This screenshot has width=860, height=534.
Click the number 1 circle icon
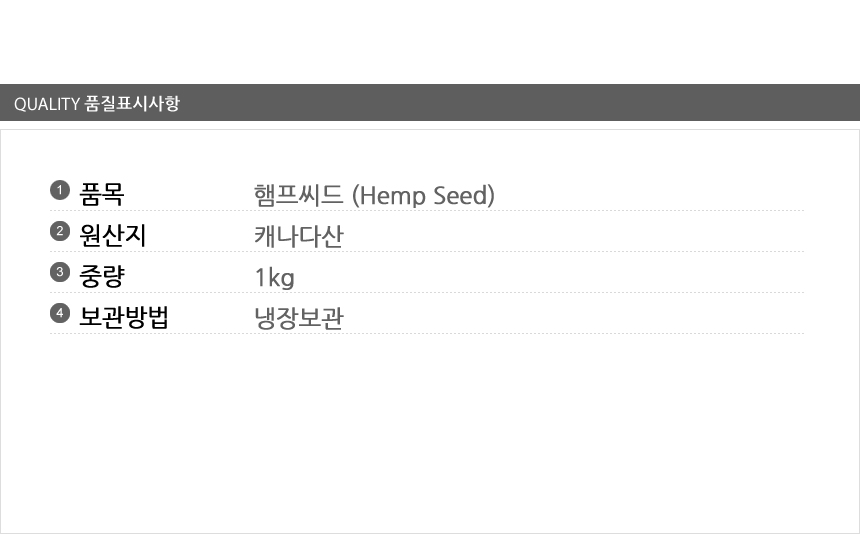click(x=59, y=191)
